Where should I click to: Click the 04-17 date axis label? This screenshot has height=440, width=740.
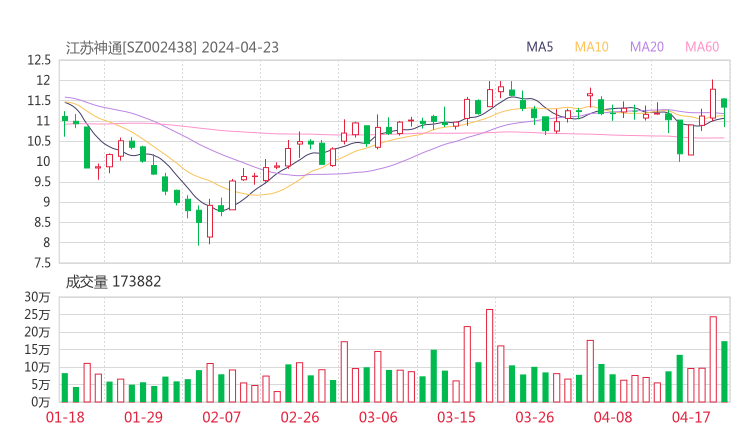point(691,417)
